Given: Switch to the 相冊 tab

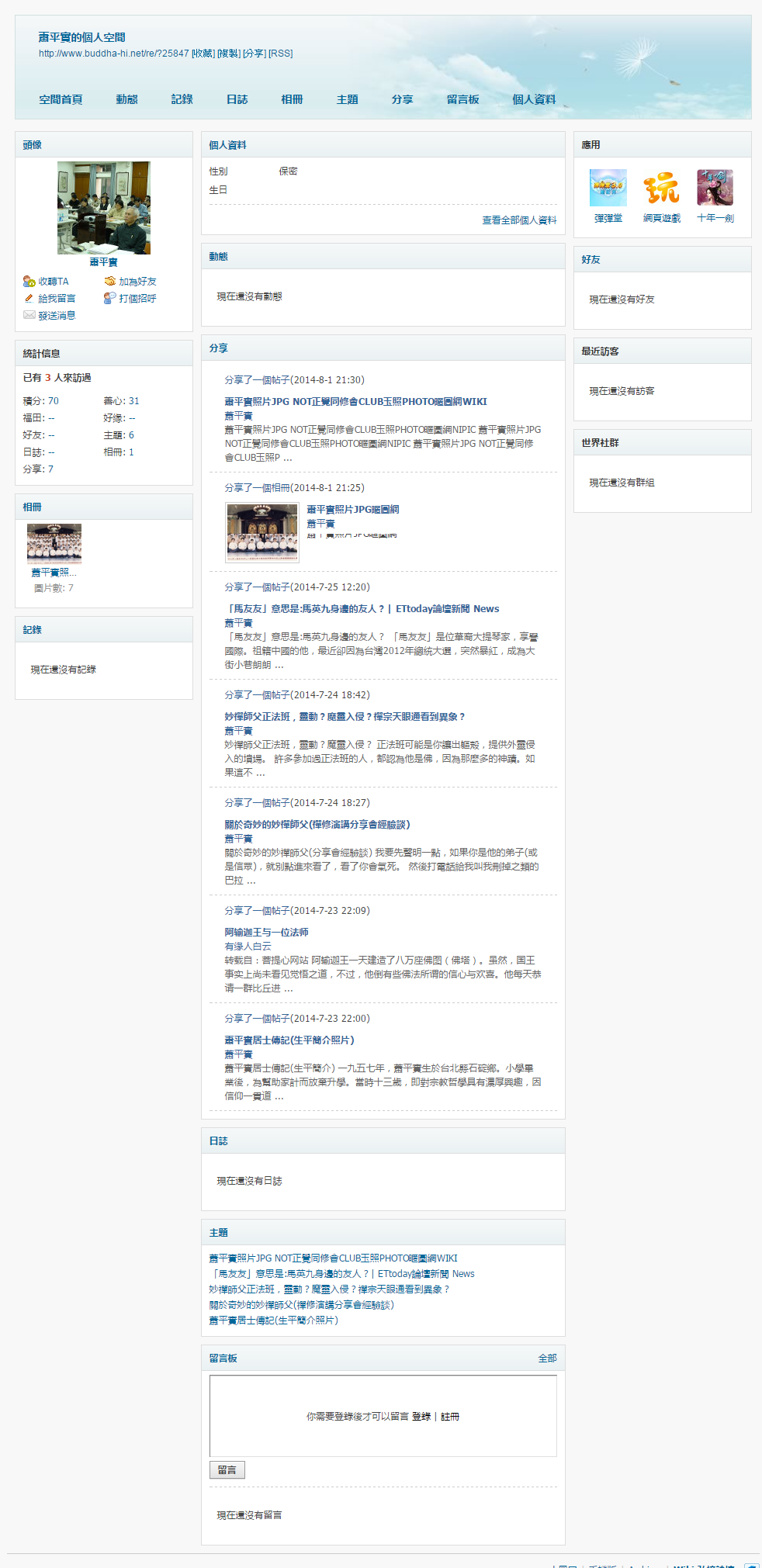Looking at the screenshot, I should pyautogui.click(x=292, y=99).
